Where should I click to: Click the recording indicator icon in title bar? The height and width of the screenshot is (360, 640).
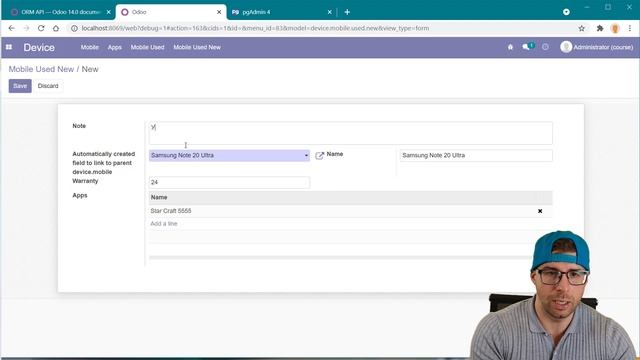click(x=566, y=12)
